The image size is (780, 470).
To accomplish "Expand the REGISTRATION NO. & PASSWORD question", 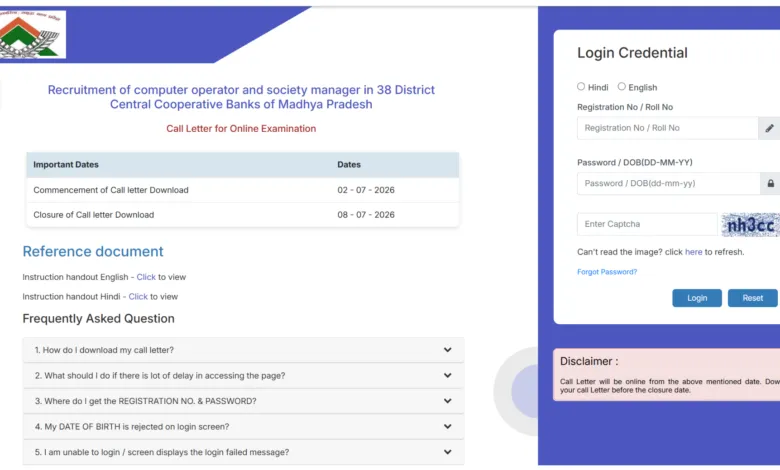I will click(243, 401).
